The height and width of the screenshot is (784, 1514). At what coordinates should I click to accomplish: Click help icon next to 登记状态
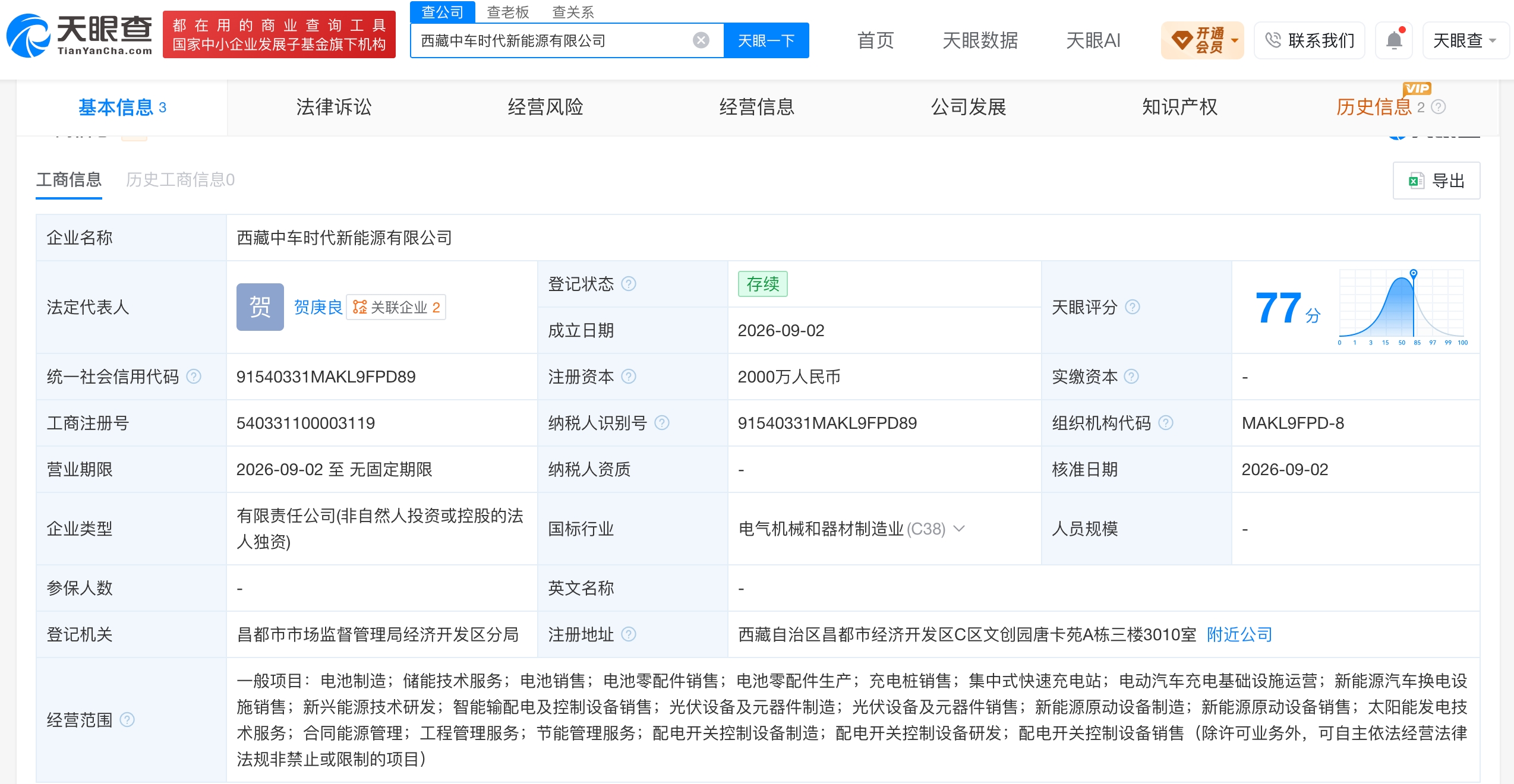(629, 284)
